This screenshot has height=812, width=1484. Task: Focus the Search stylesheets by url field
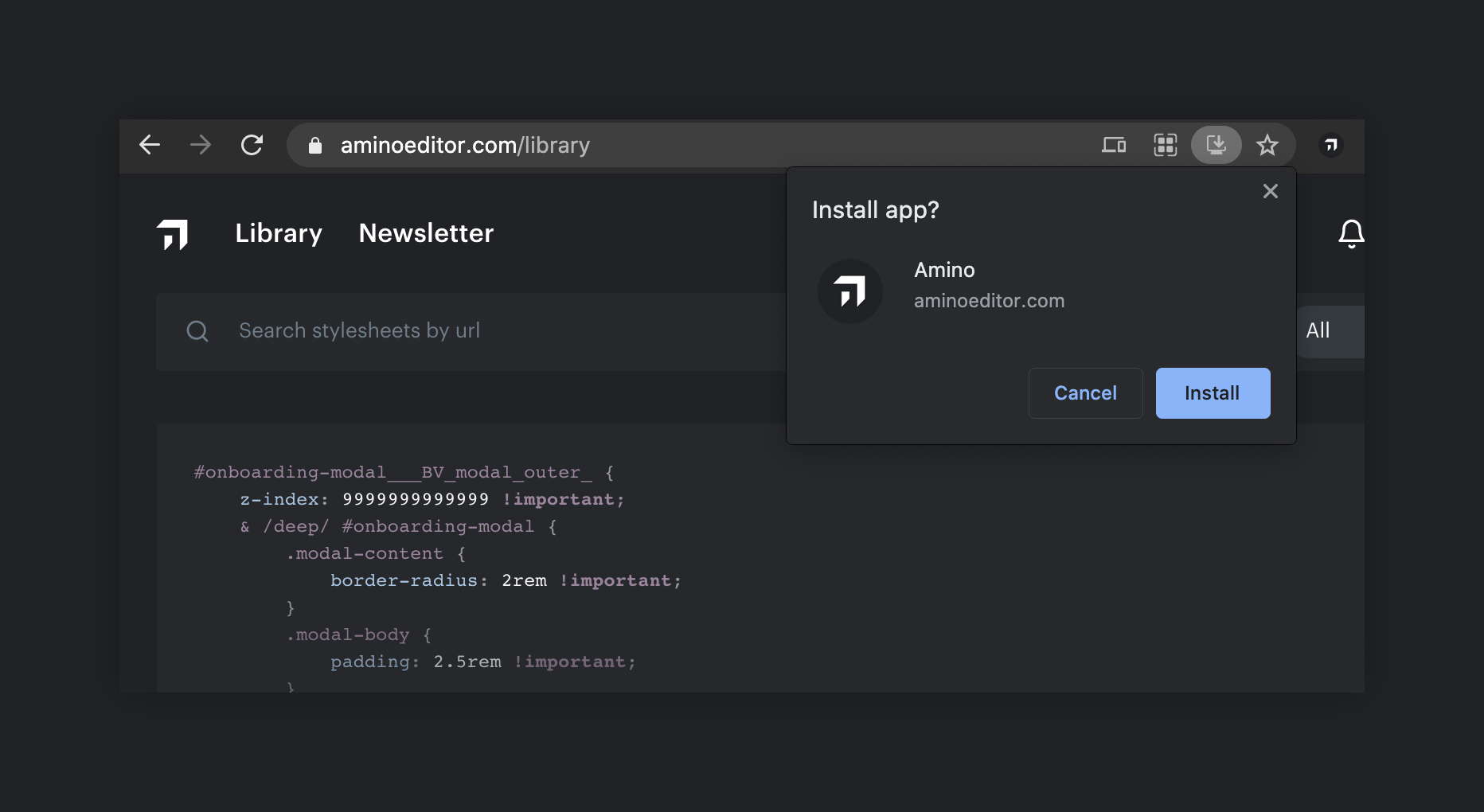471,331
